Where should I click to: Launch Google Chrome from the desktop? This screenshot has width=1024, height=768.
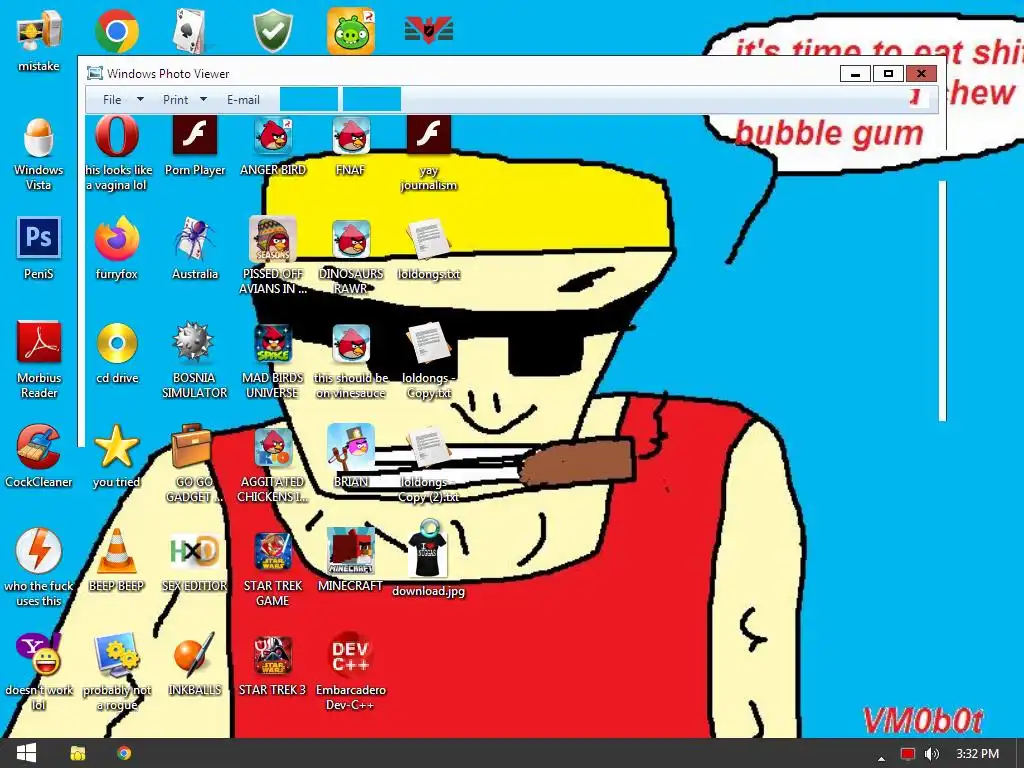(116, 31)
